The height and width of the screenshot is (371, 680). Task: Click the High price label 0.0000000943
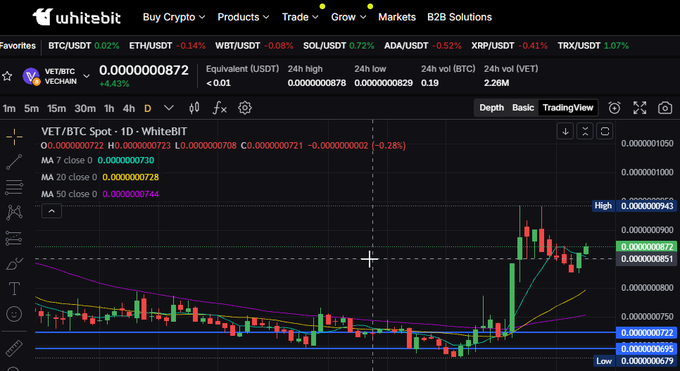pos(634,206)
